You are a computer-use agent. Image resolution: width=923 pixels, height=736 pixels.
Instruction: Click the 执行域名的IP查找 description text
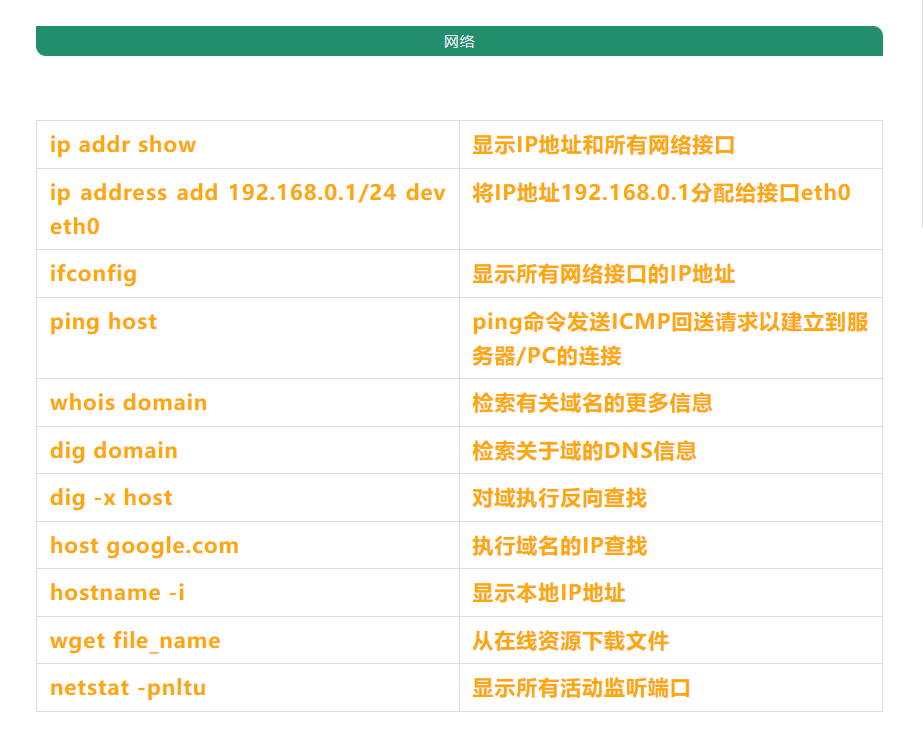click(559, 546)
